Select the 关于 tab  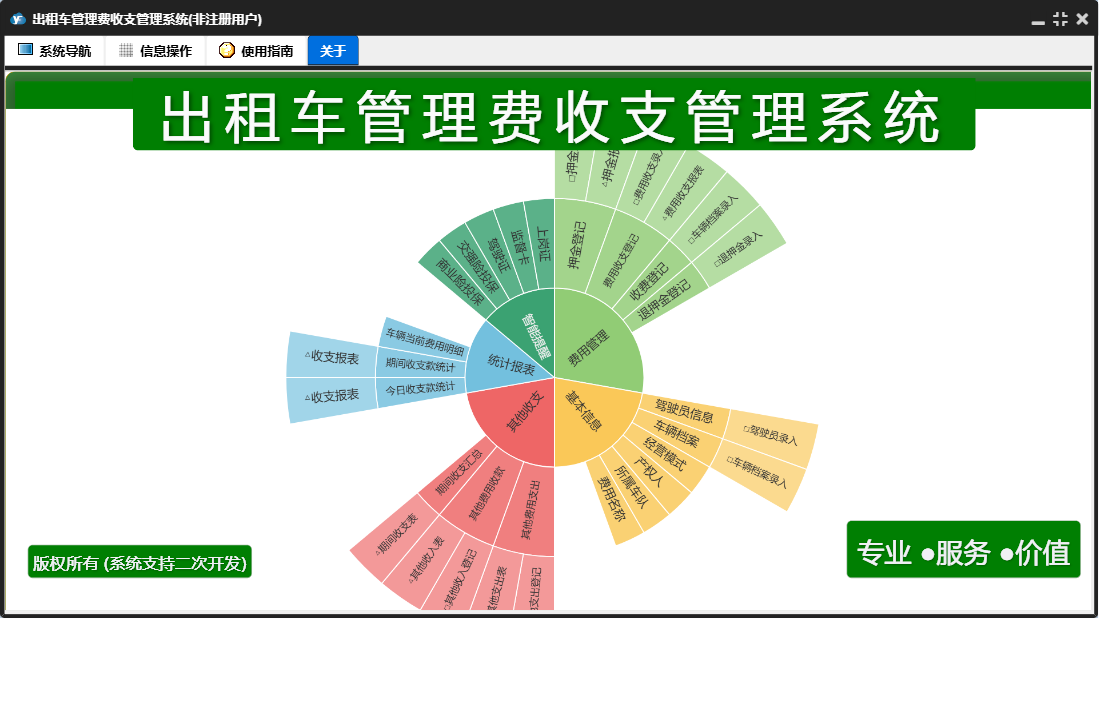(333, 50)
